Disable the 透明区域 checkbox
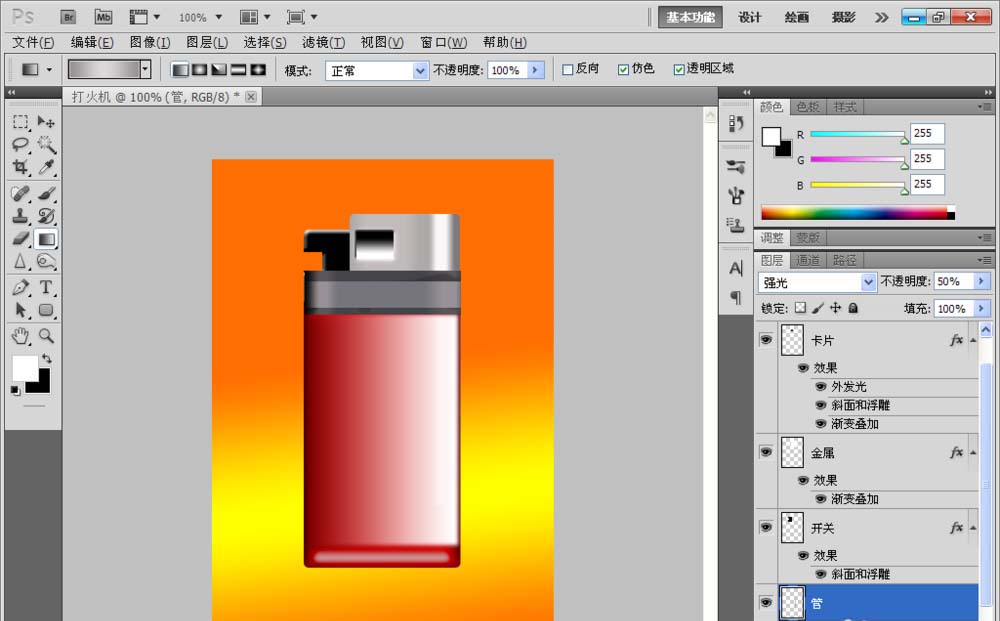 point(679,68)
